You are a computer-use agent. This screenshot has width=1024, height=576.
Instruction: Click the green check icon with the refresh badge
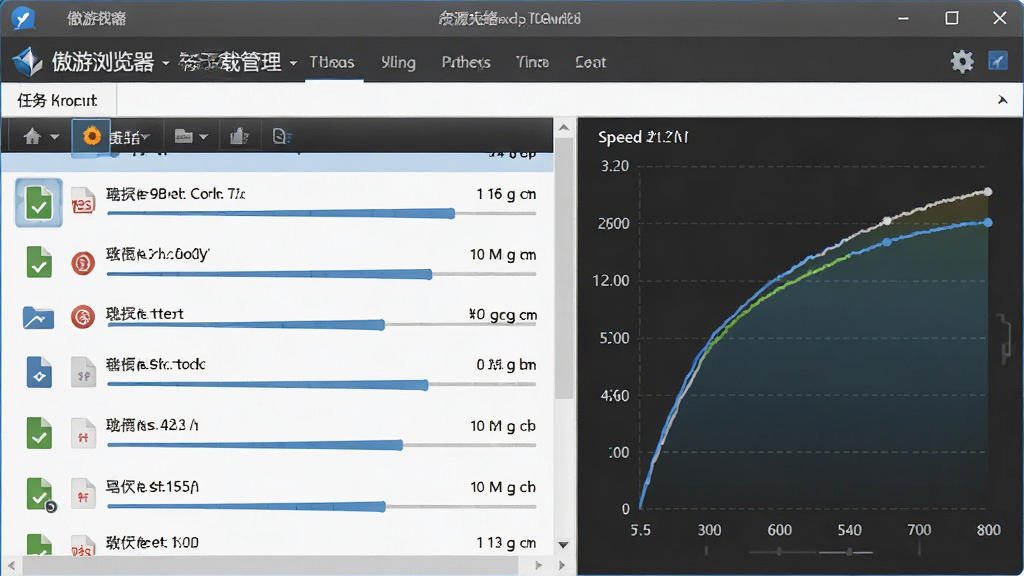[x=40, y=494]
